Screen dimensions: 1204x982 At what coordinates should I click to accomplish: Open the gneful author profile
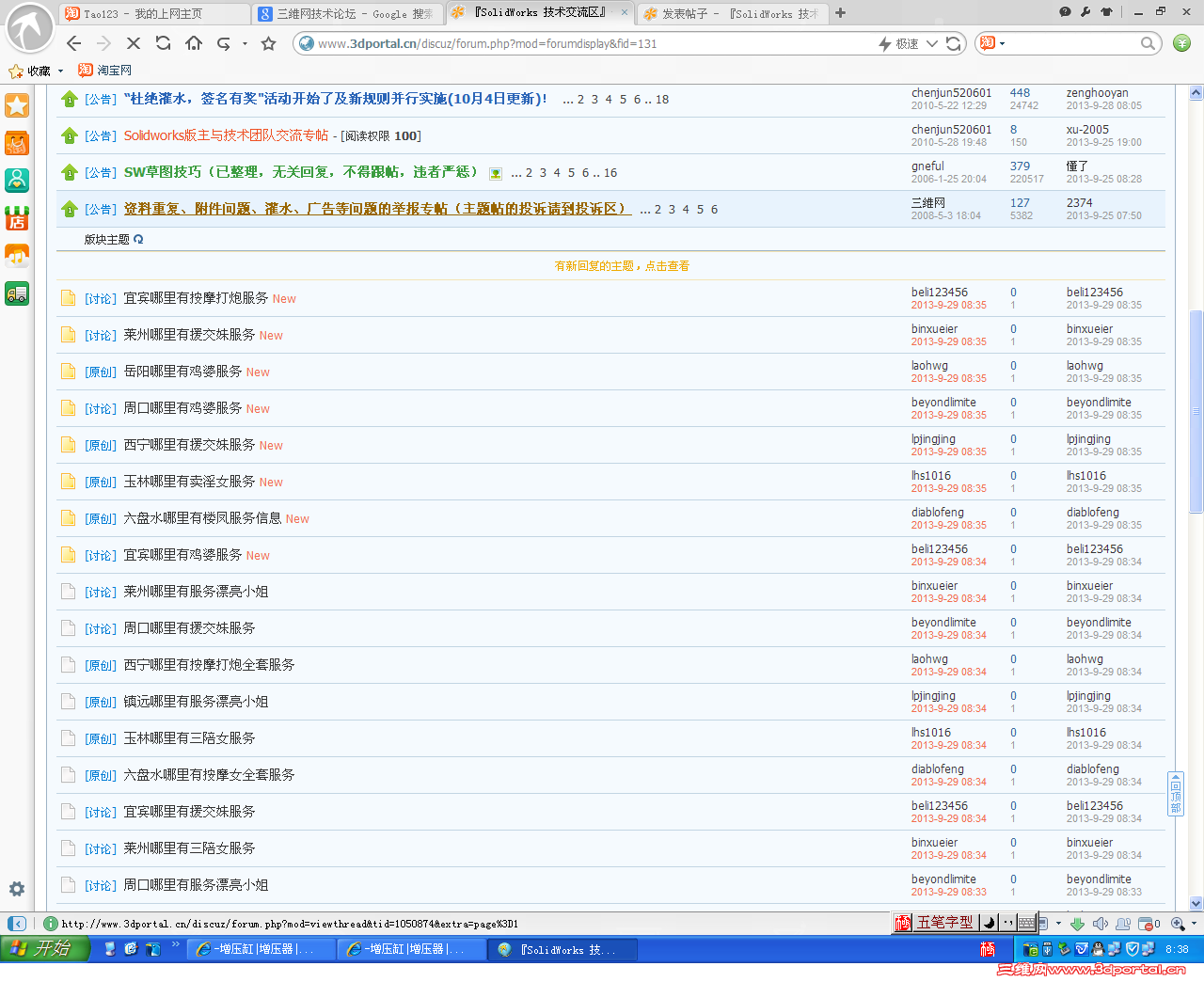927,166
